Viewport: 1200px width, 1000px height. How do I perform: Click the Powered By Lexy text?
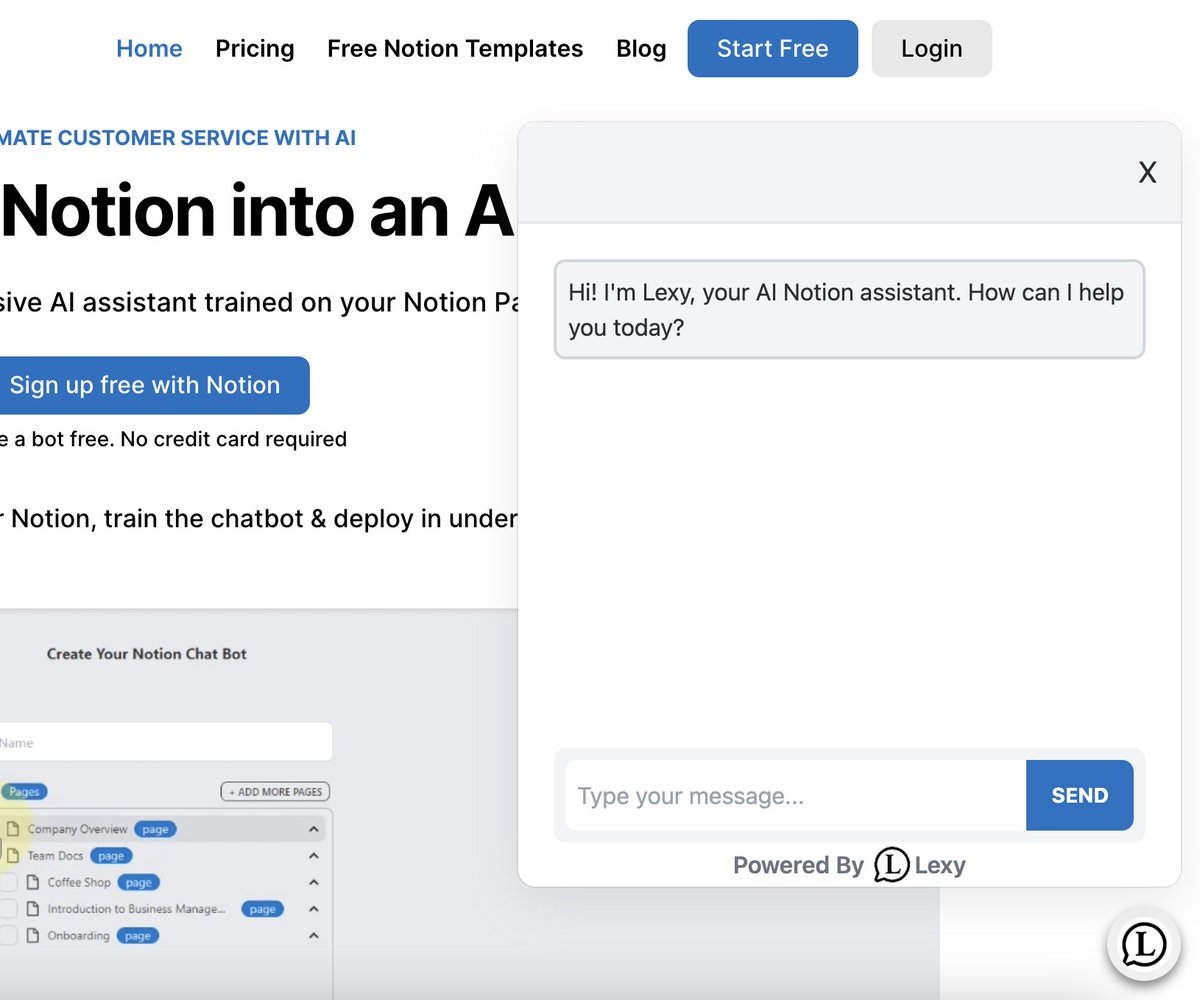tap(849, 865)
